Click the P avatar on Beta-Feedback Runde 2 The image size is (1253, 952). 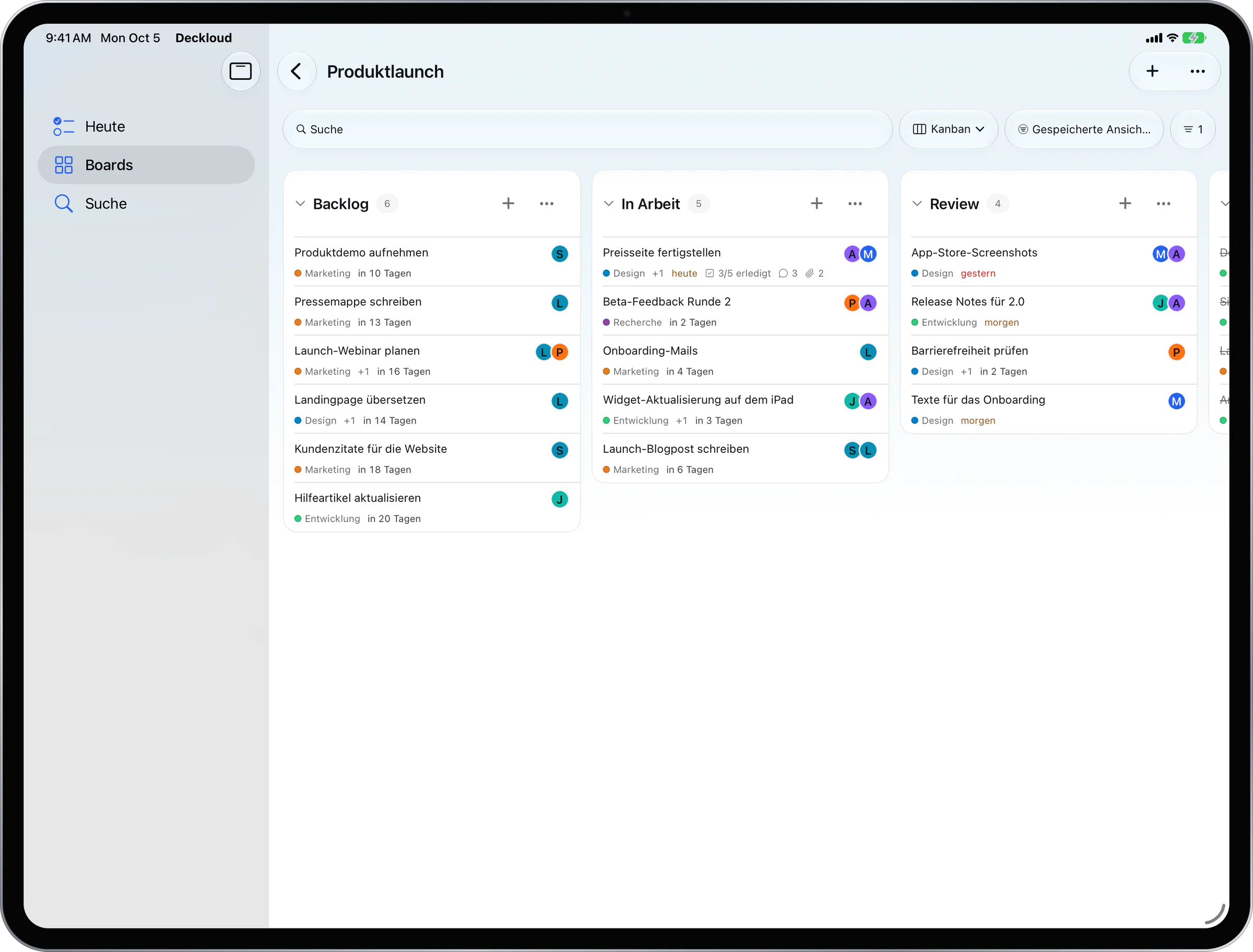click(852, 303)
